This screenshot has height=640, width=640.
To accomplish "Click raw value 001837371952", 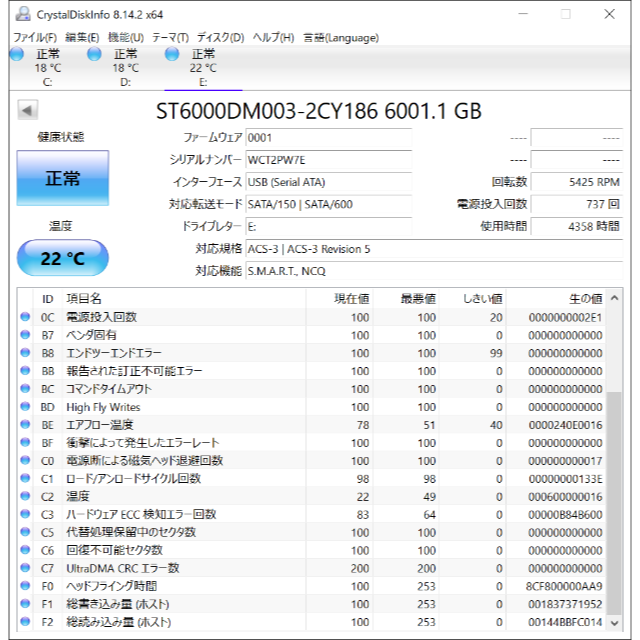I will point(565,604).
